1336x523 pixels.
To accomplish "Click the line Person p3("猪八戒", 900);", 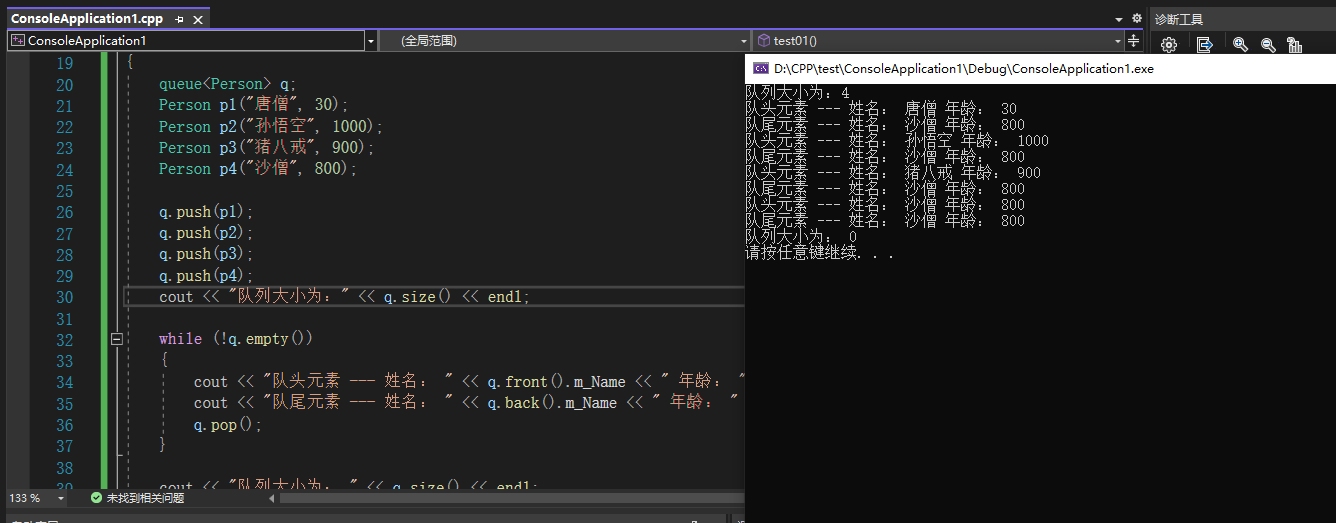I will (x=266, y=148).
